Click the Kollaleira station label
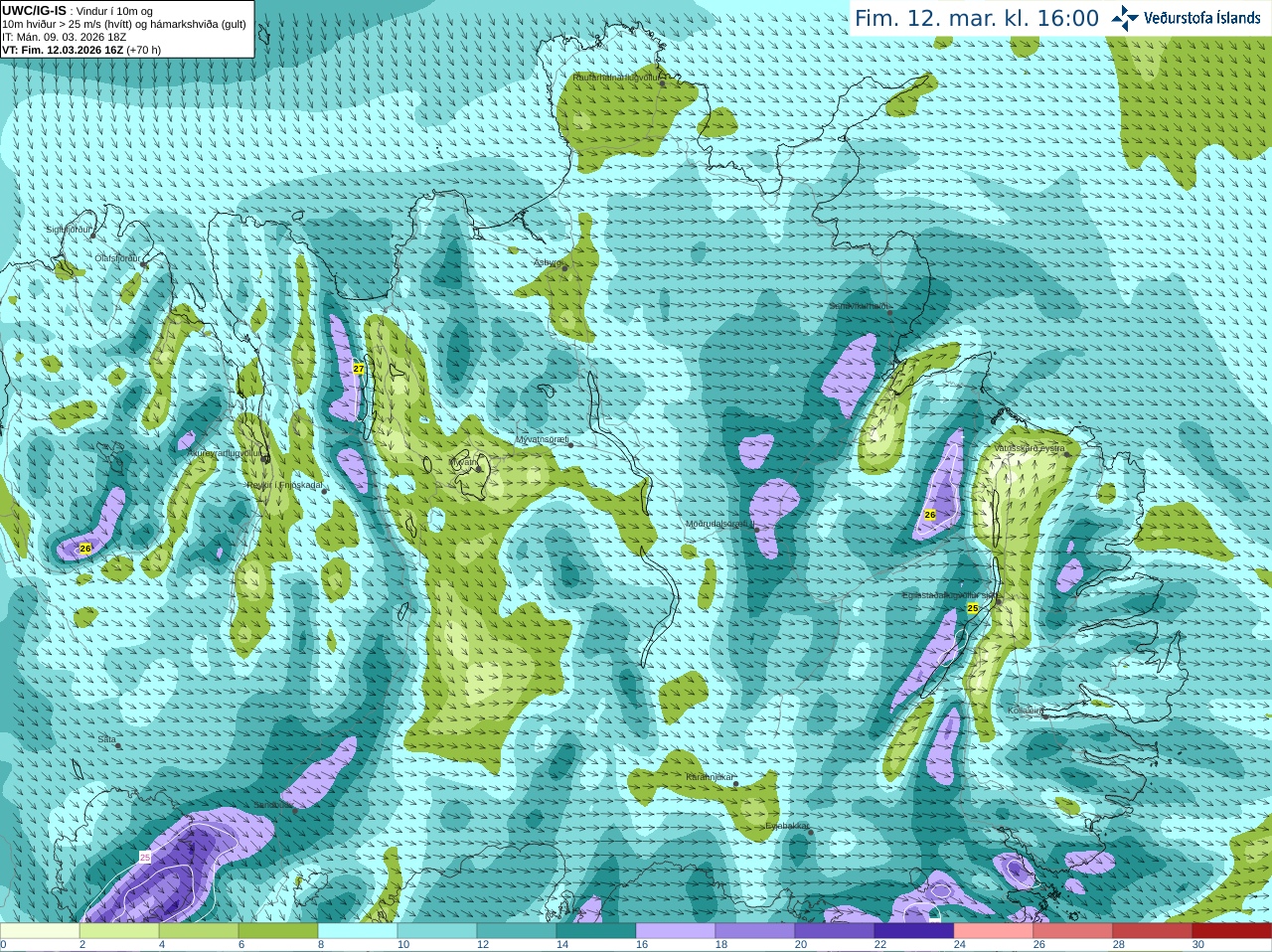This screenshot has height=952, width=1272. pos(1026,711)
